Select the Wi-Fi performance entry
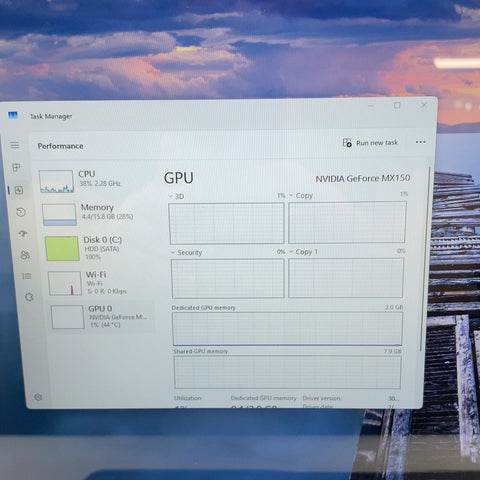Screen dimensions: 480x480 (101, 283)
